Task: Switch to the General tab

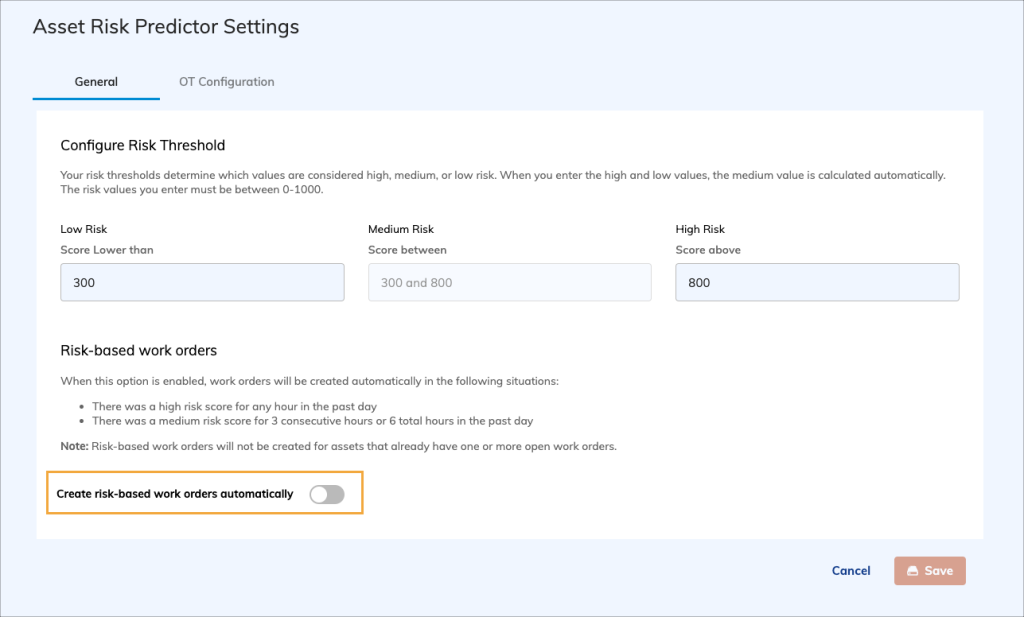Action: [96, 82]
